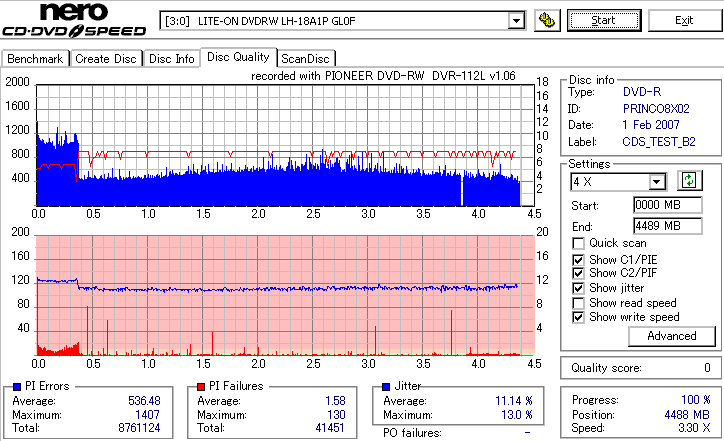The image size is (724, 441).
Task: Toggle Show C2/PIF checkbox
Action: click(x=578, y=273)
